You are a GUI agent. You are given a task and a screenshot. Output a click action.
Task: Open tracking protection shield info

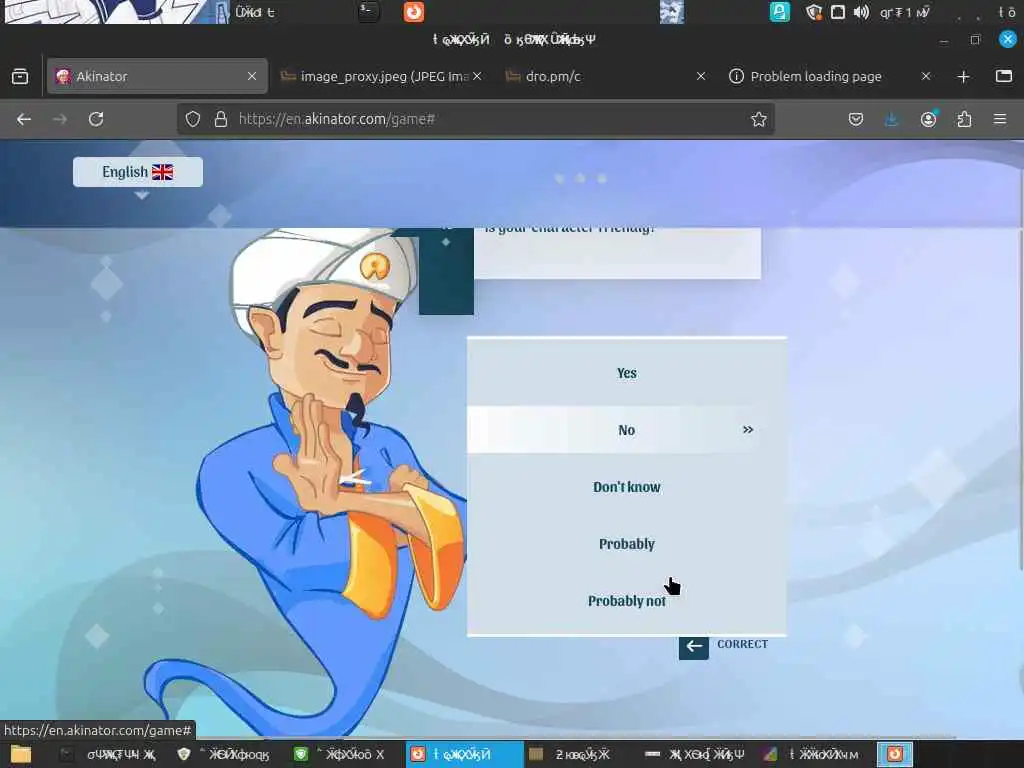tap(193, 119)
